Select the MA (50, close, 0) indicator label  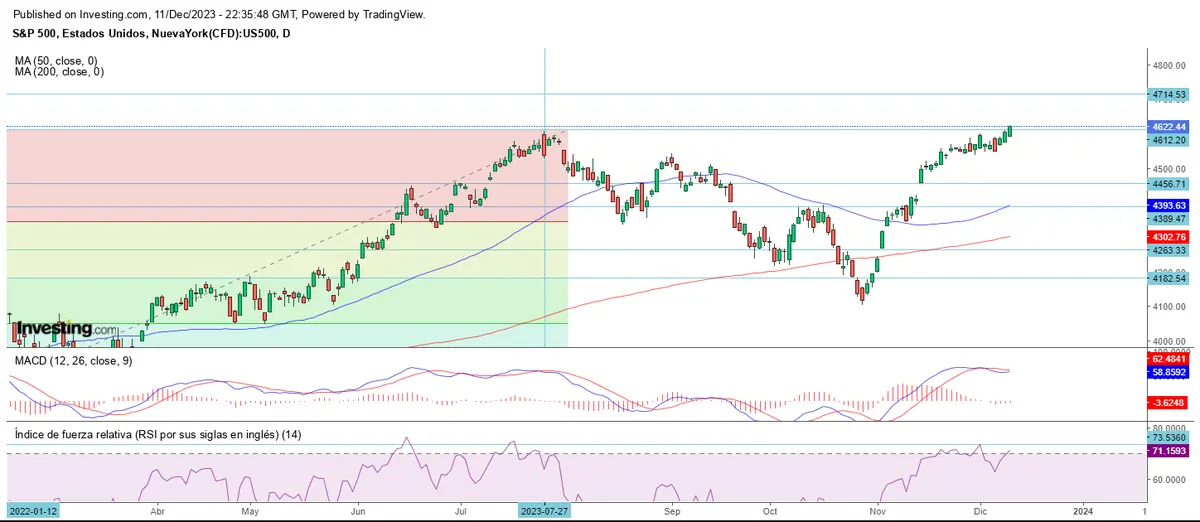(59, 61)
